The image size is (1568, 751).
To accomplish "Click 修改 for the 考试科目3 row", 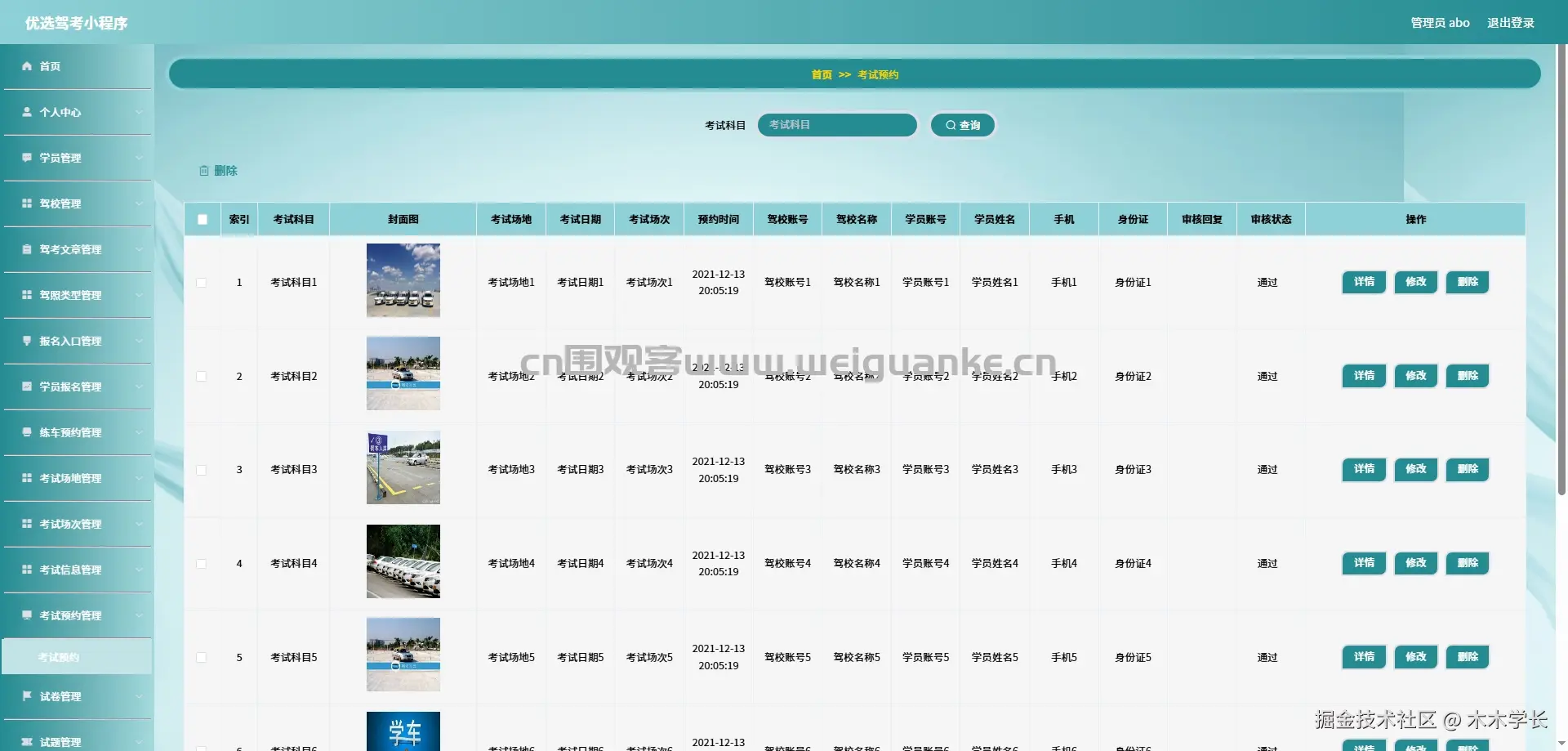I will coord(1415,469).
